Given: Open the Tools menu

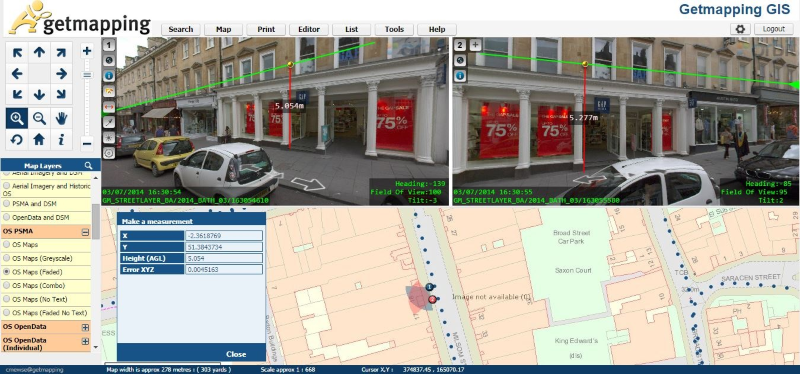Looking at the screenshot, I should (x=394, y=30).
